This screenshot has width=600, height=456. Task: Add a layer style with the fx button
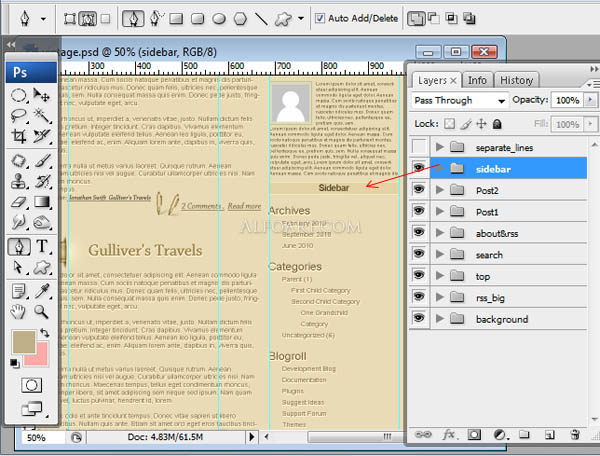coord(449,435)
